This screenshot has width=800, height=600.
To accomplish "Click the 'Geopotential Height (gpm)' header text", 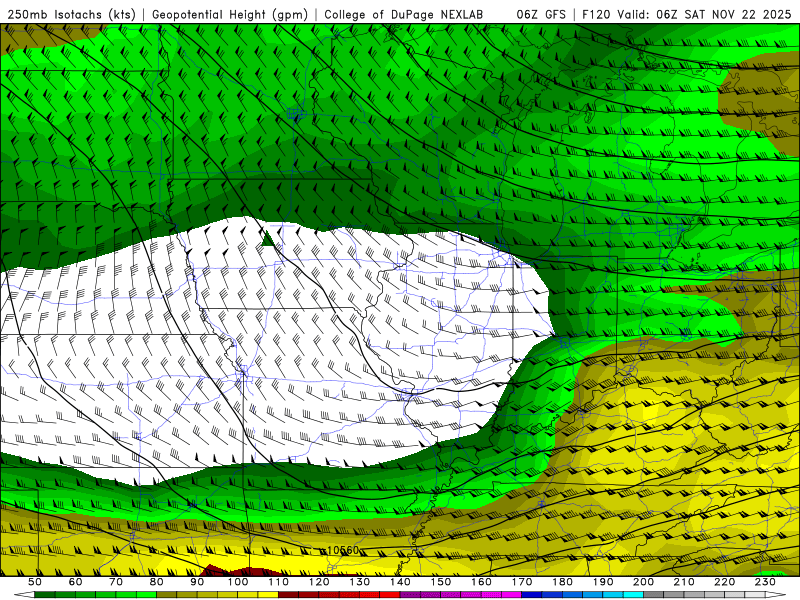I will pos(230,14).
